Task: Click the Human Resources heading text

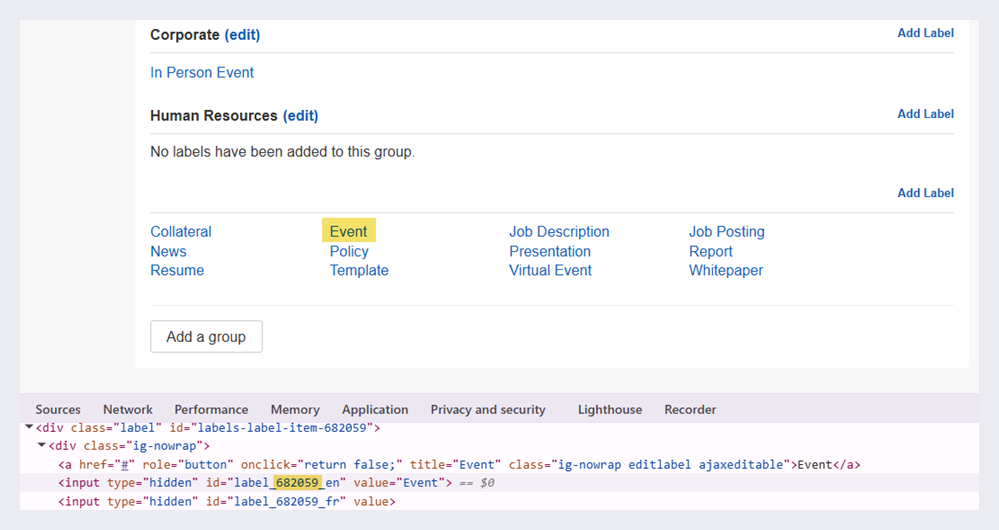Action: click(214, 116)
